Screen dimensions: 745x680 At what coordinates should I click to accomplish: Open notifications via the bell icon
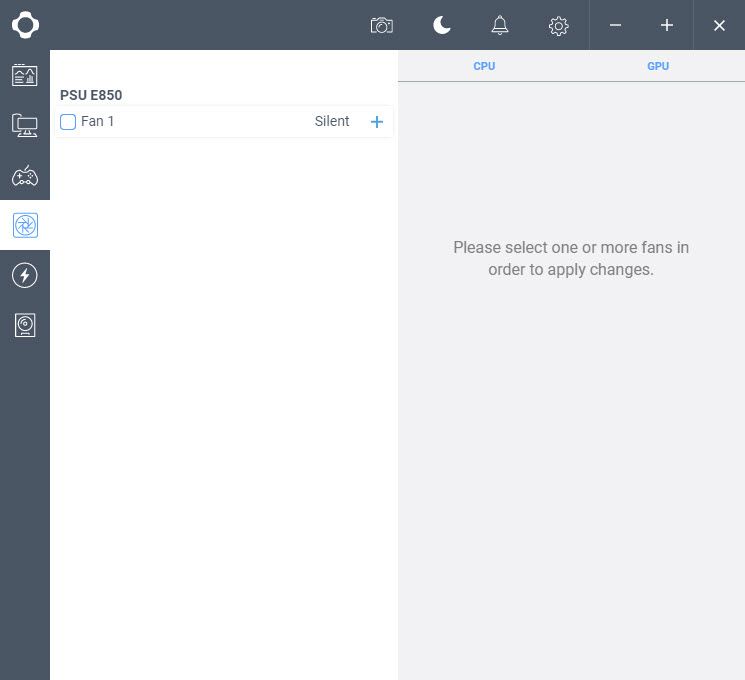(499, 25)
